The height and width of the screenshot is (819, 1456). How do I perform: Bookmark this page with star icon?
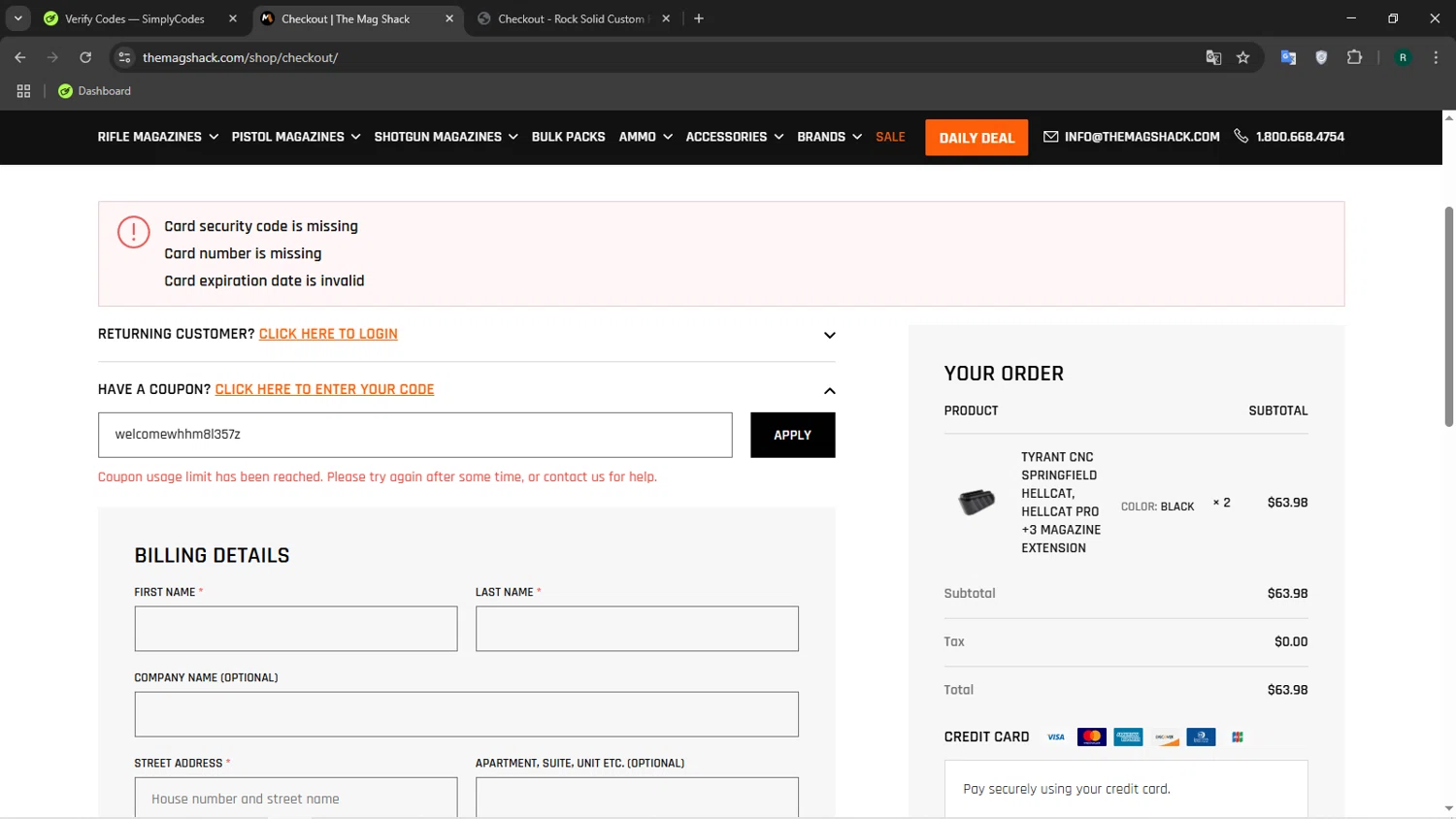tap(1242, 57)
